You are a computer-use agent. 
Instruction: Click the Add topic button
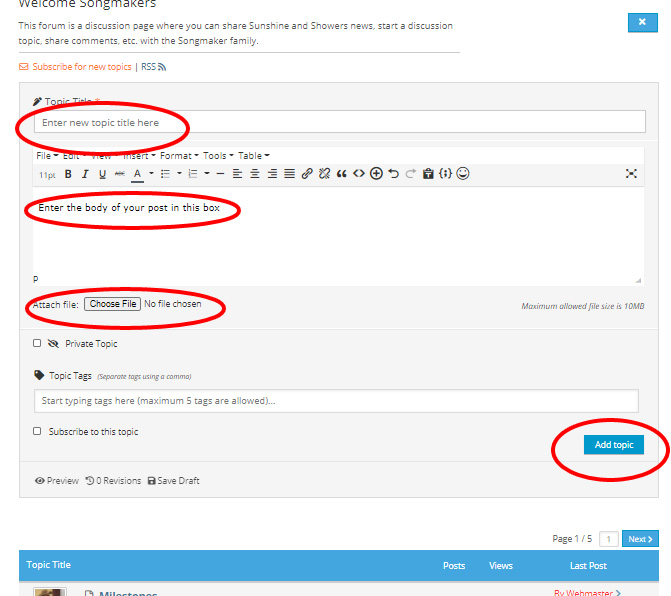point(613,445)
